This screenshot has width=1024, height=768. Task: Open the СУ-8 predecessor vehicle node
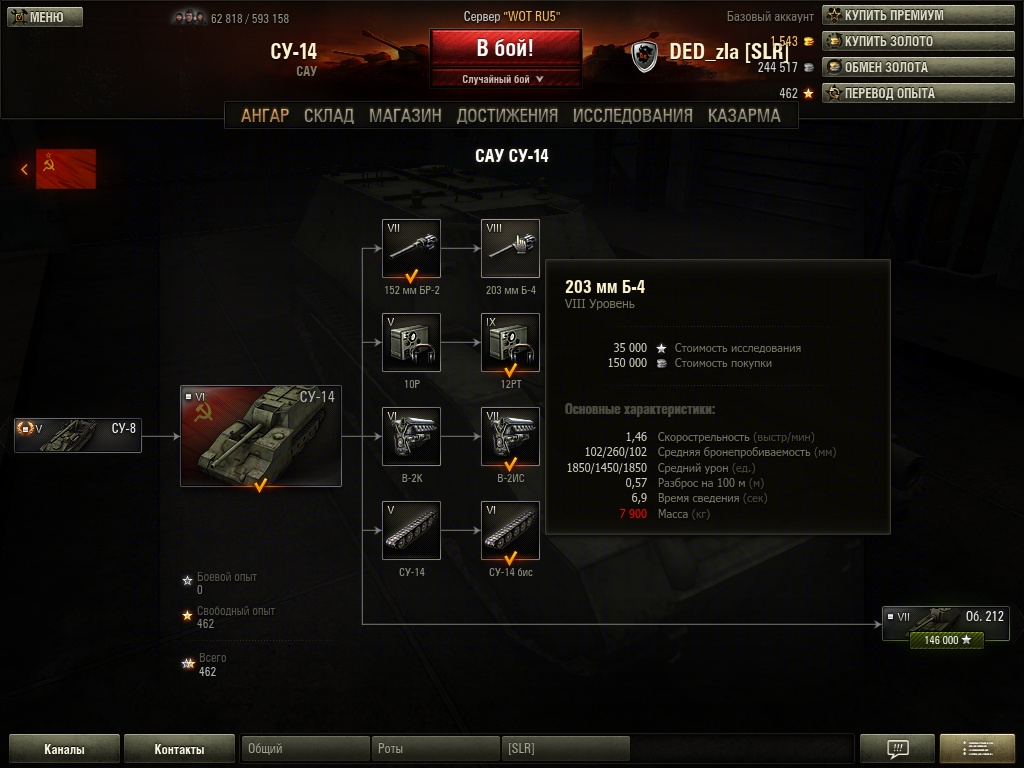(78, 436)
